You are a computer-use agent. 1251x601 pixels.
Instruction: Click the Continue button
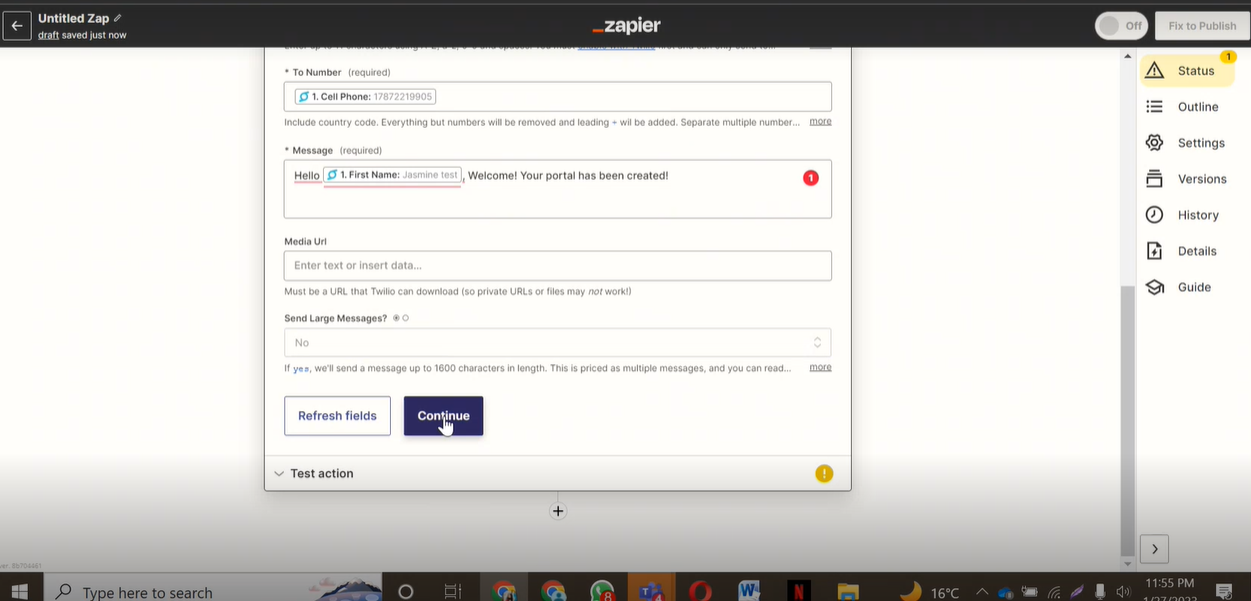click(x=443, y=416)
